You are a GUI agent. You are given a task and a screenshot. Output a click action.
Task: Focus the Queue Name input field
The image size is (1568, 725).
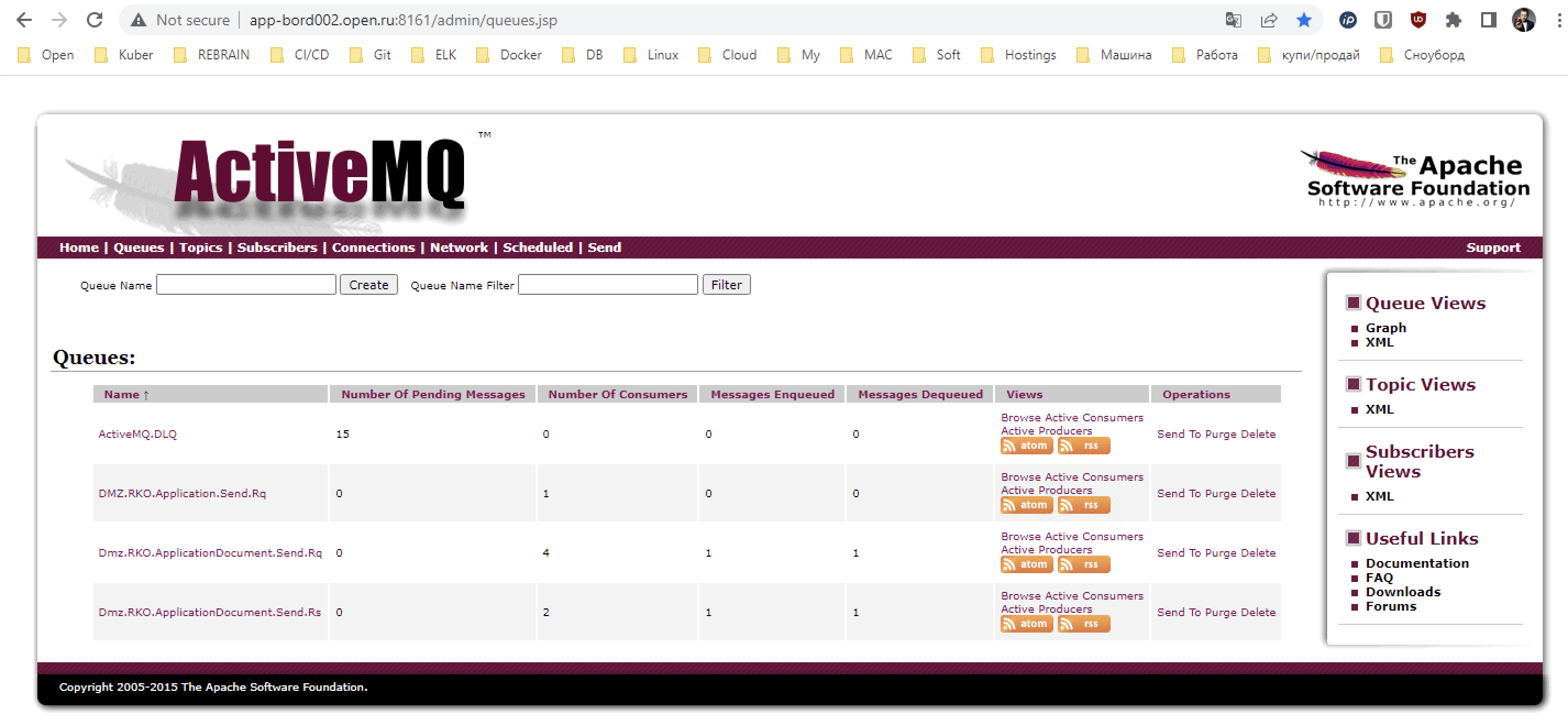[x=246, y=284]
